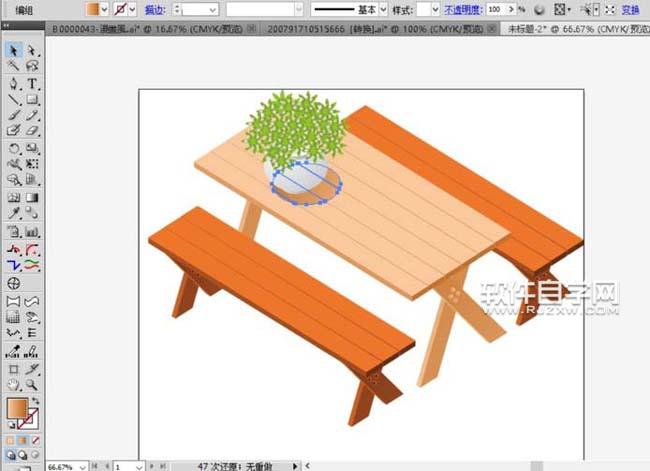Select the wavy flag distort tool
Screen dimensions: 650x471
coord(32,301)
